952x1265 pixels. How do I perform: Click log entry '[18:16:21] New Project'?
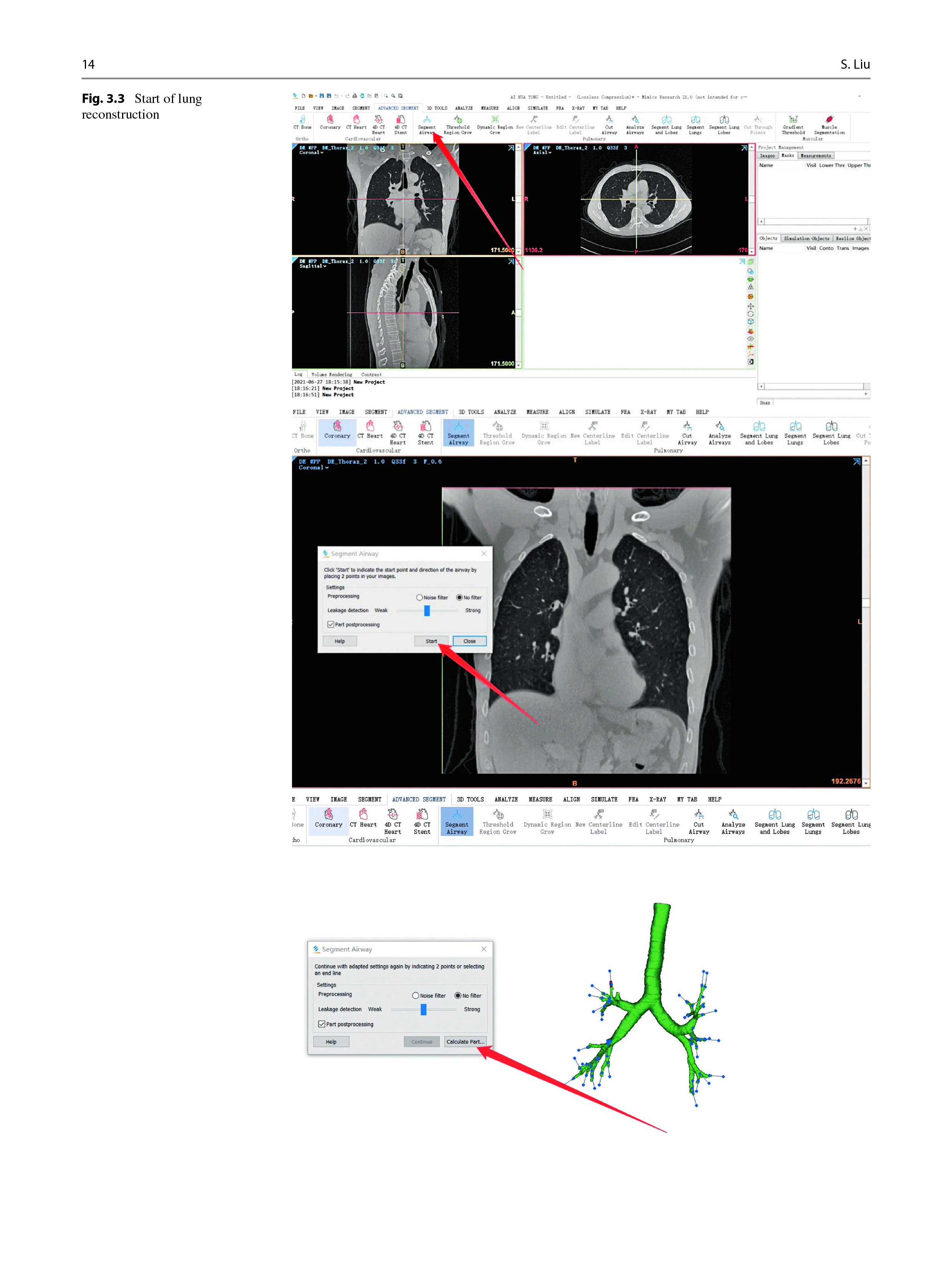tap(322, 388)
